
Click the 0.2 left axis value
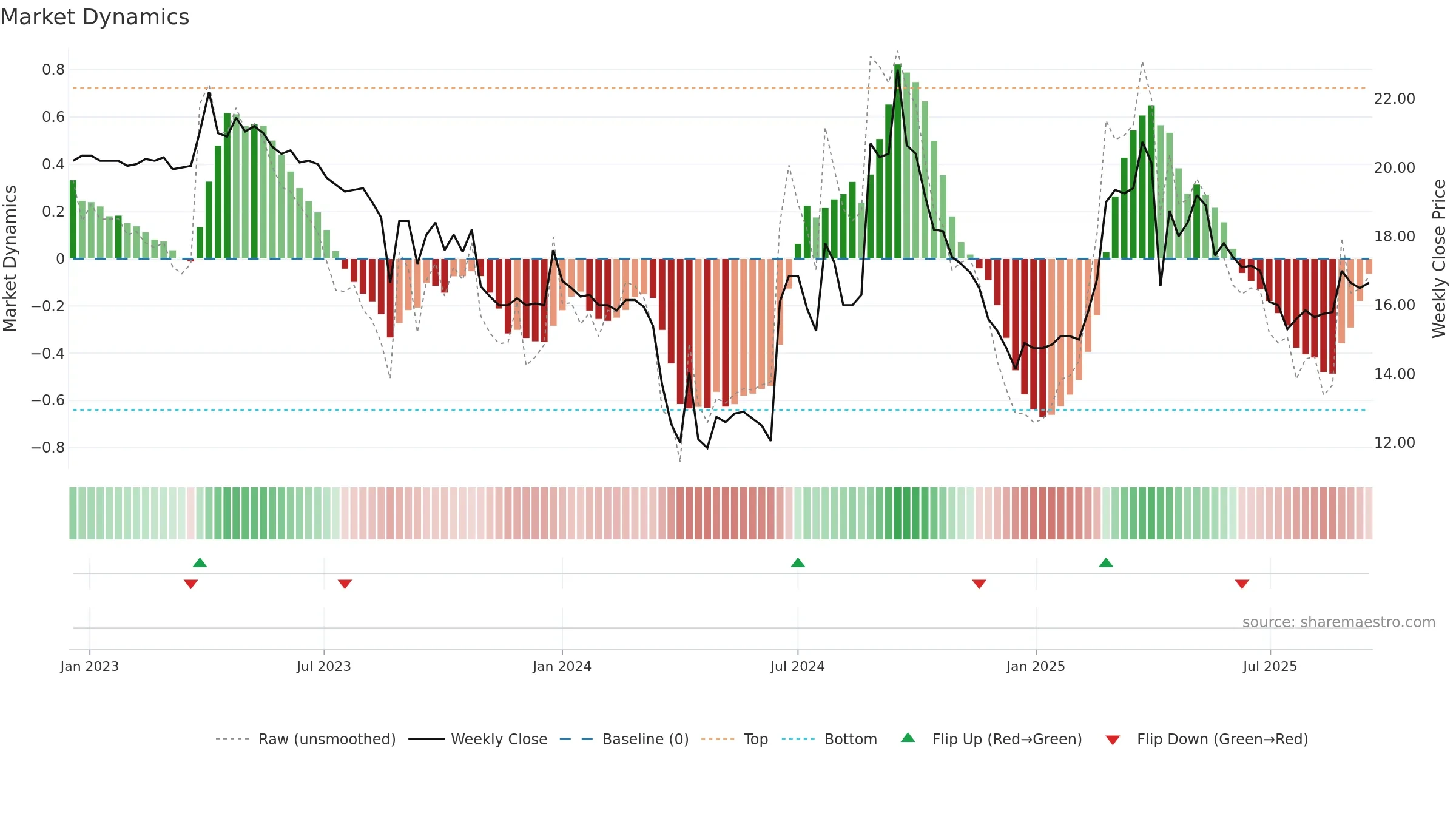point(53,212)
